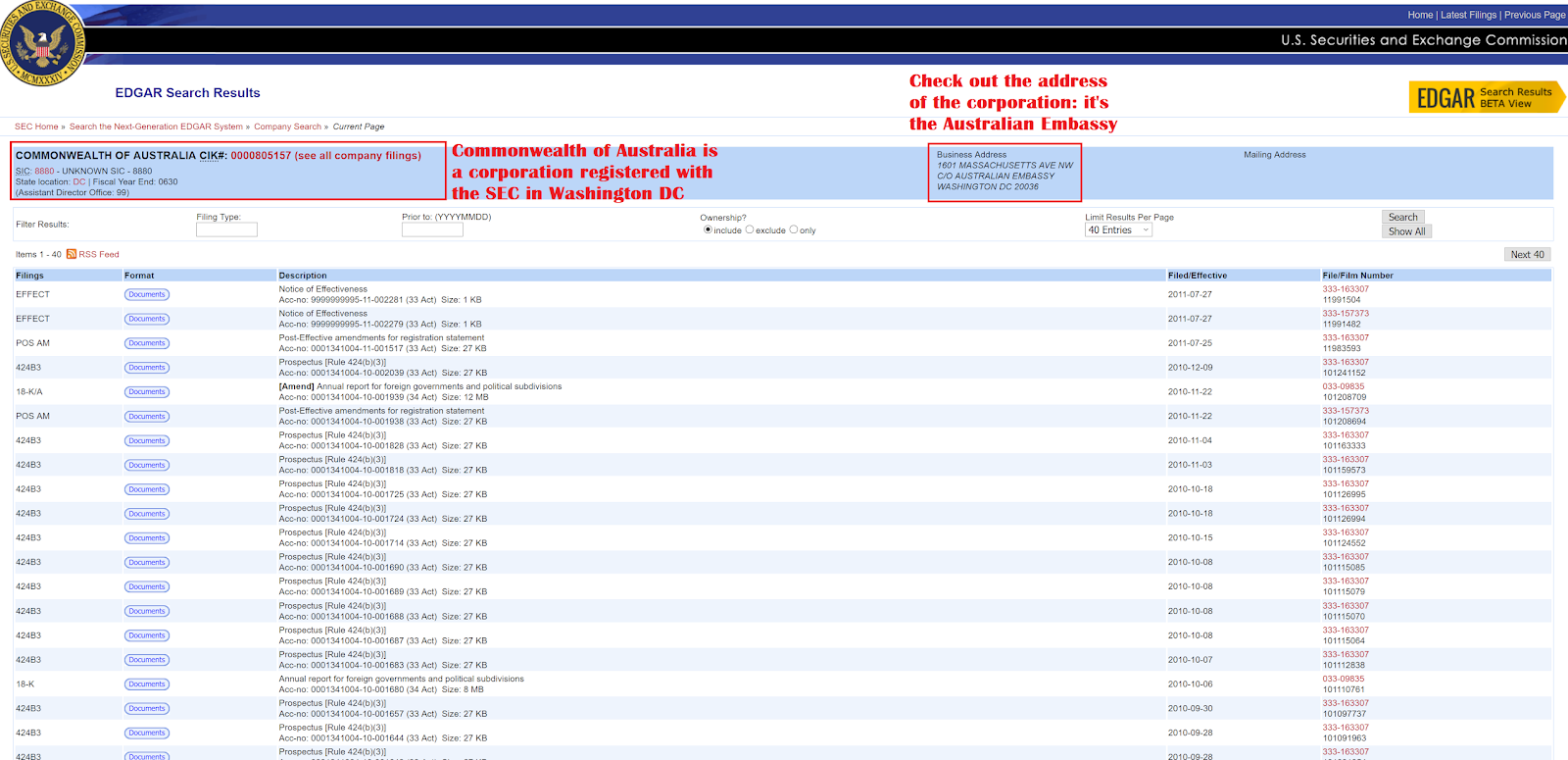Open CIK 0000805157 all company filings link
The width and height of the screenshot is (1568, 760).
[x=325, y=156]
